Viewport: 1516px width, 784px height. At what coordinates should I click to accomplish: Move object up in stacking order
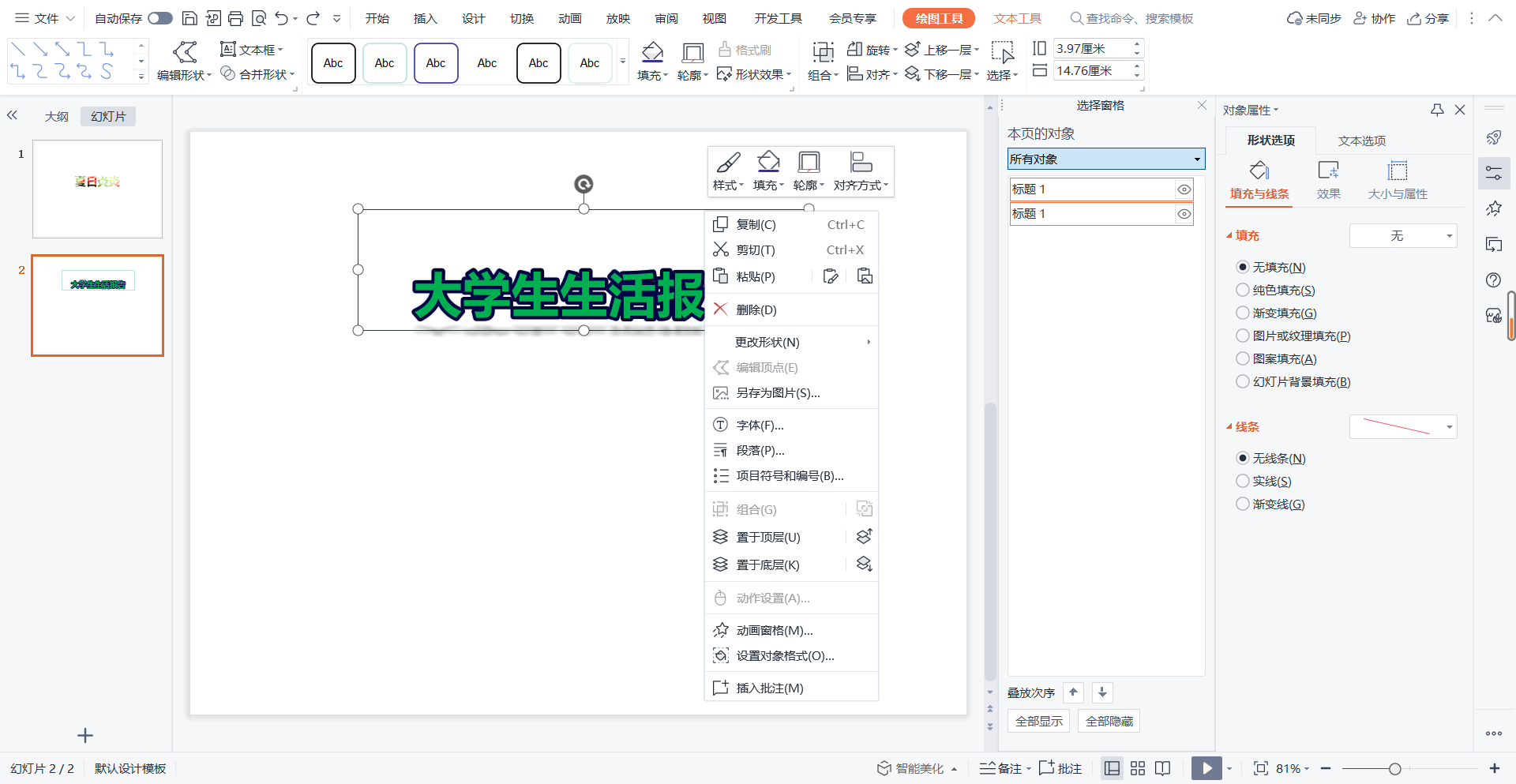pyautogui.click(x=1073, y=692)
